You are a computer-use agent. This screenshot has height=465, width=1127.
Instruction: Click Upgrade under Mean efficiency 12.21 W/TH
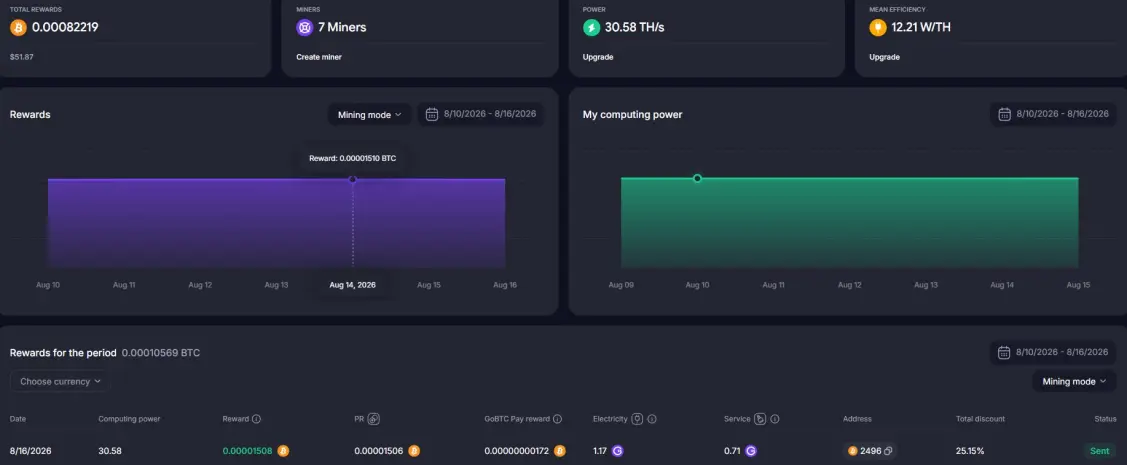coord(884,57)
